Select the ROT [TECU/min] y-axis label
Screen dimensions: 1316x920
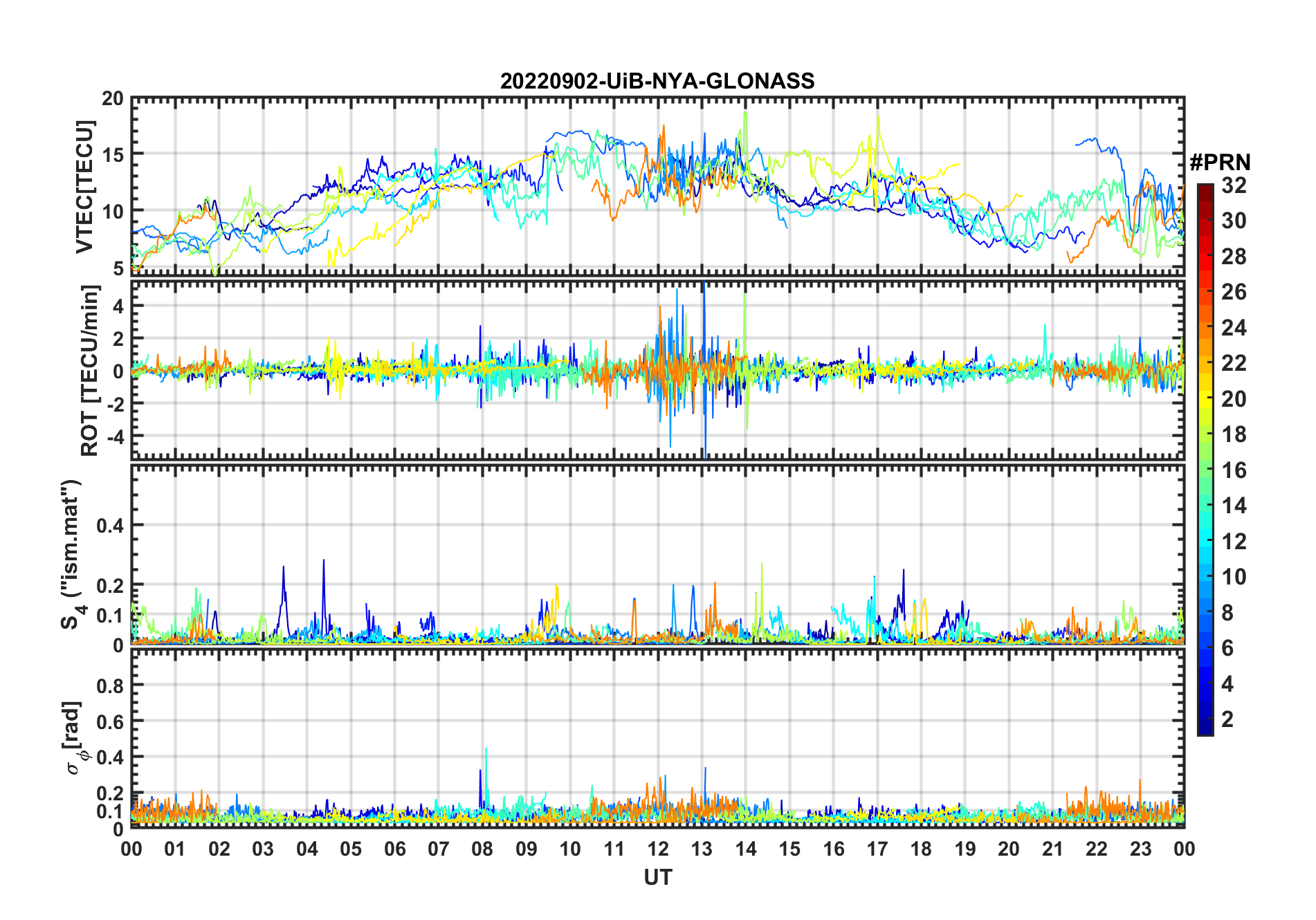pos(90,370)
